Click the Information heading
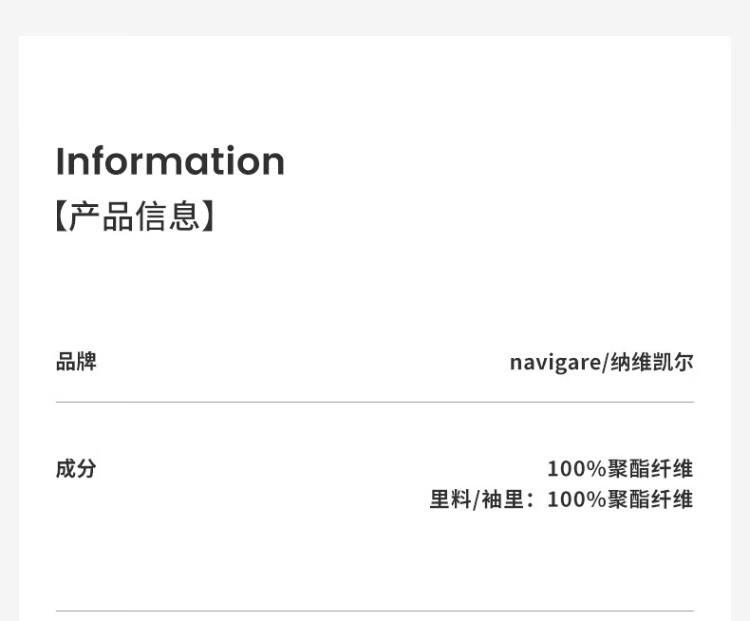Viewport: 750px width, 621px height. point(170,161)
